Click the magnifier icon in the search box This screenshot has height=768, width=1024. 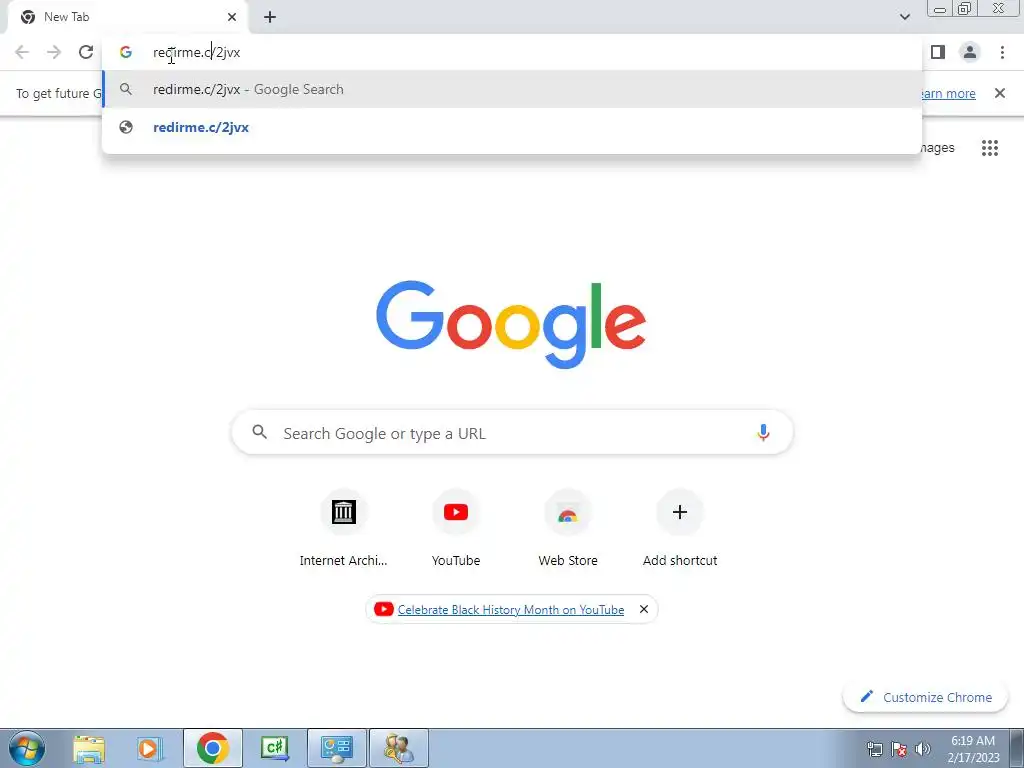tap(260, 432)
